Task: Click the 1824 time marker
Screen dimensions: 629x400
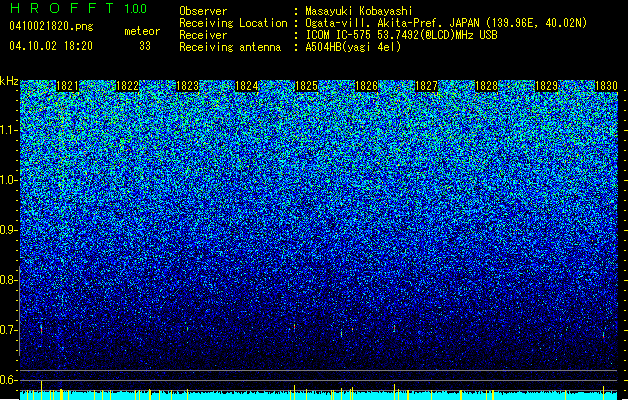Action: point(246,86)
